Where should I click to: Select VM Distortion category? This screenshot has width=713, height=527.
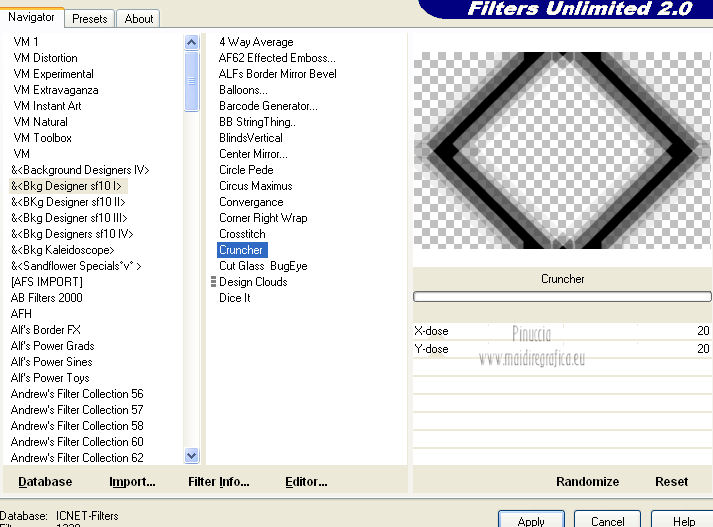(45, 58)
